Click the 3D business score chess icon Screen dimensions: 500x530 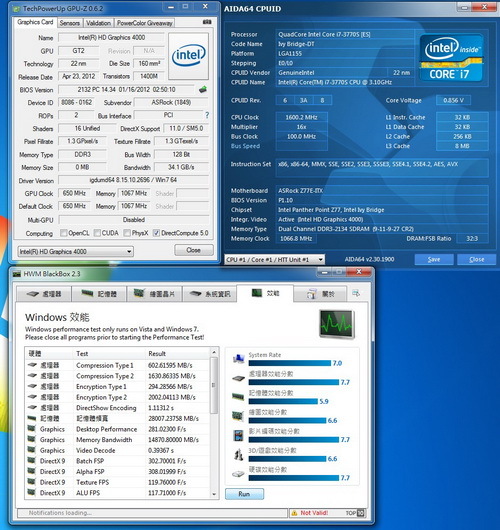click(238, 455)
